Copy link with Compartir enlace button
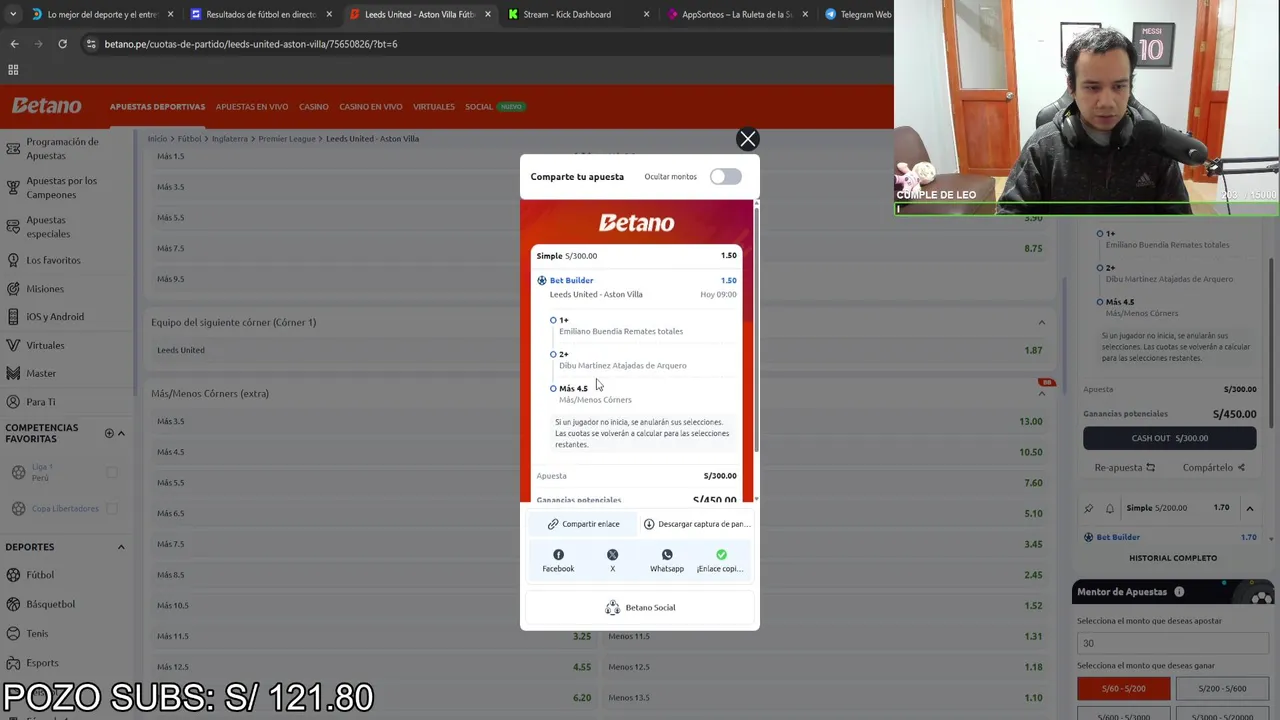1280x720 pixels. click(584, 524)
